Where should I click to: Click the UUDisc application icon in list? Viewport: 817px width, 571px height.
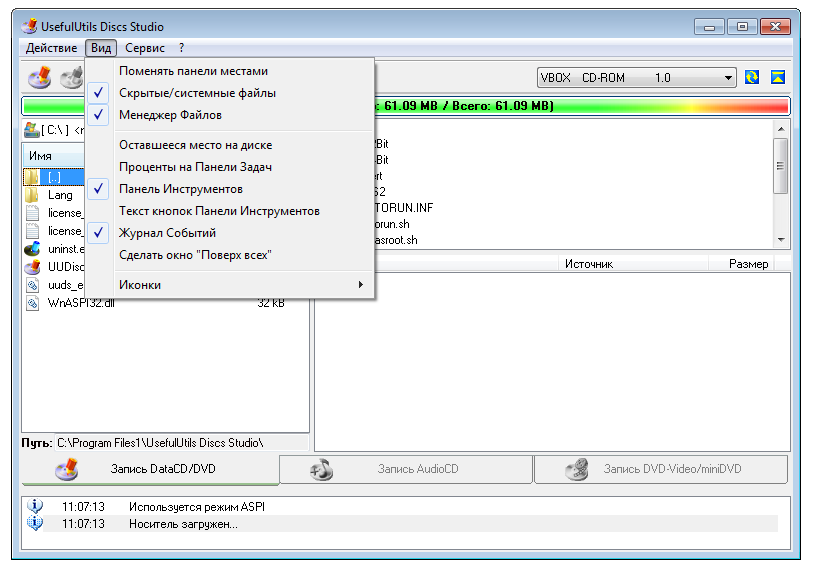(x=32, y=267)
